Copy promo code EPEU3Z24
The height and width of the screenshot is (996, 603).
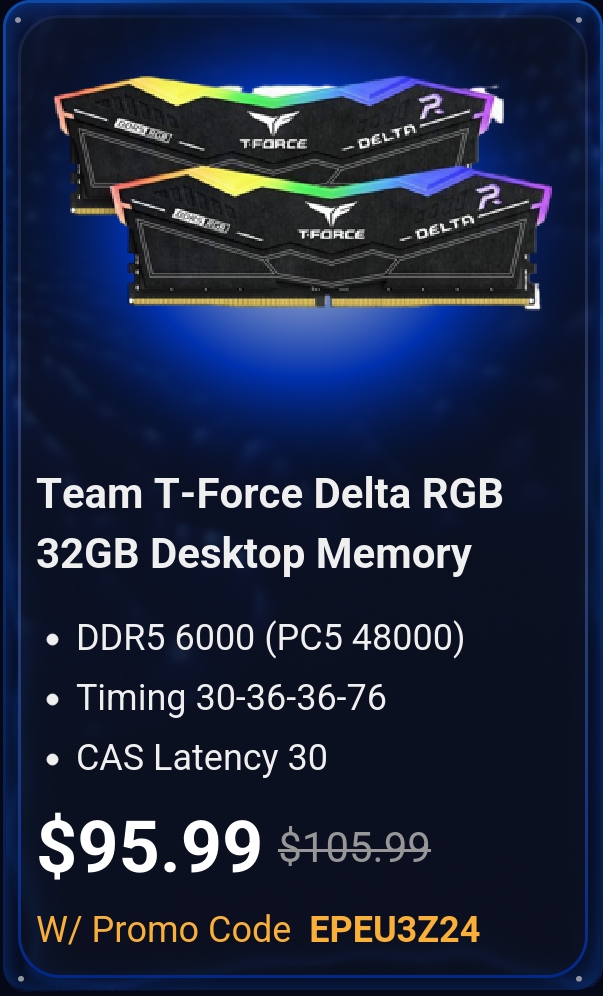395,930
